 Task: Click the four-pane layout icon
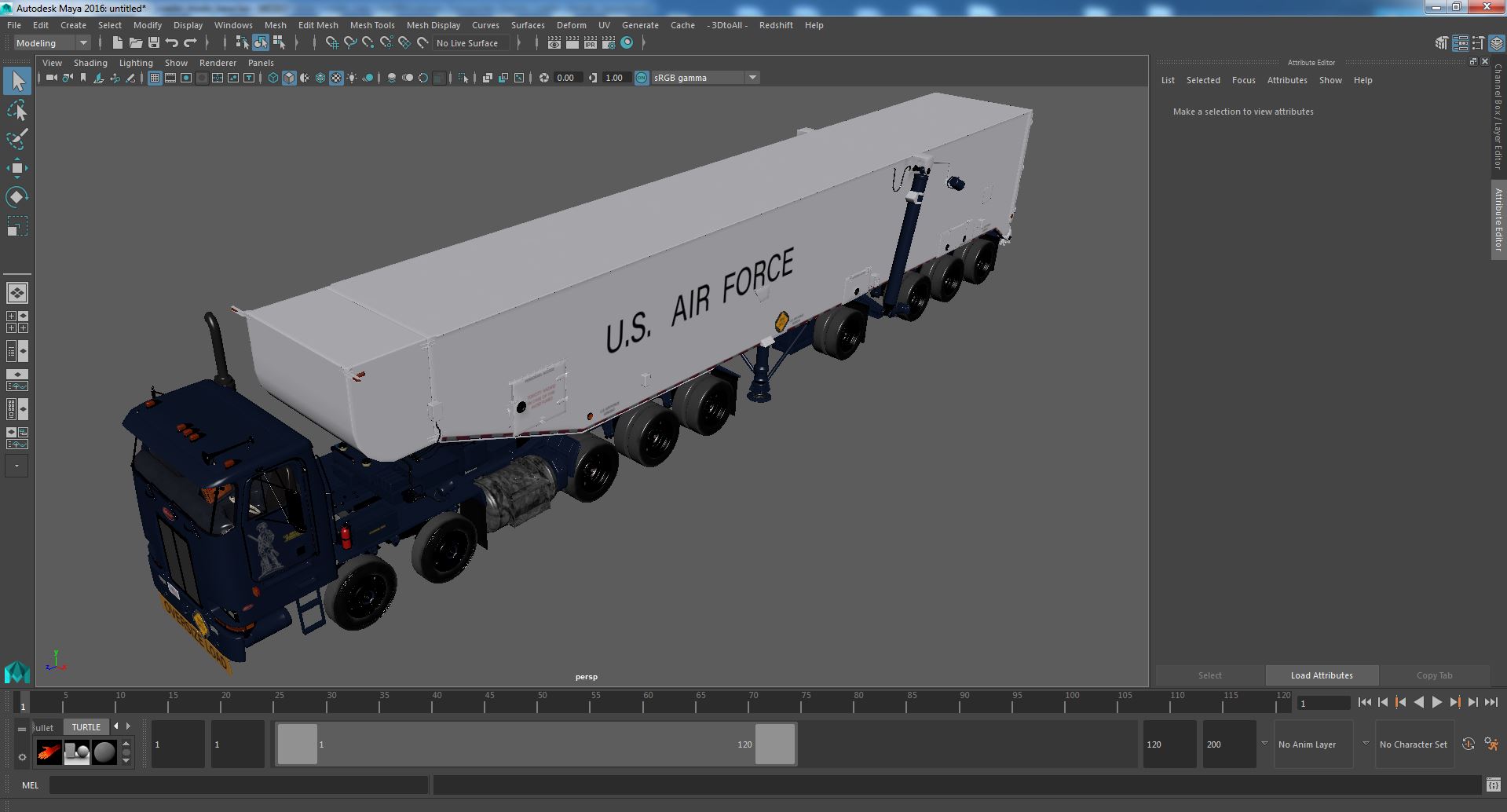click(x=17, y=322)
